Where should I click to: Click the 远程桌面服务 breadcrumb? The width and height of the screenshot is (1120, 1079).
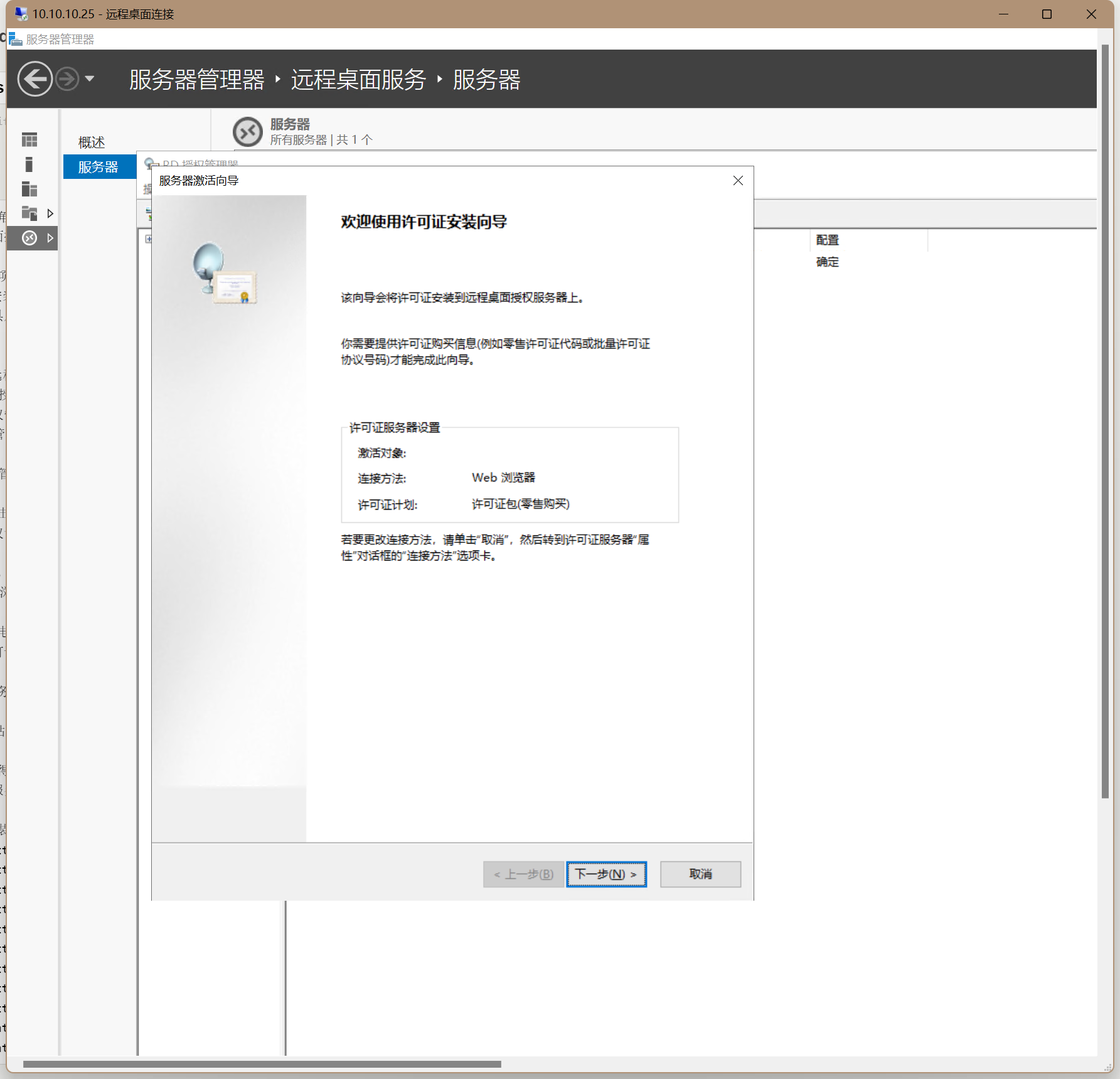tap(358, 80)
